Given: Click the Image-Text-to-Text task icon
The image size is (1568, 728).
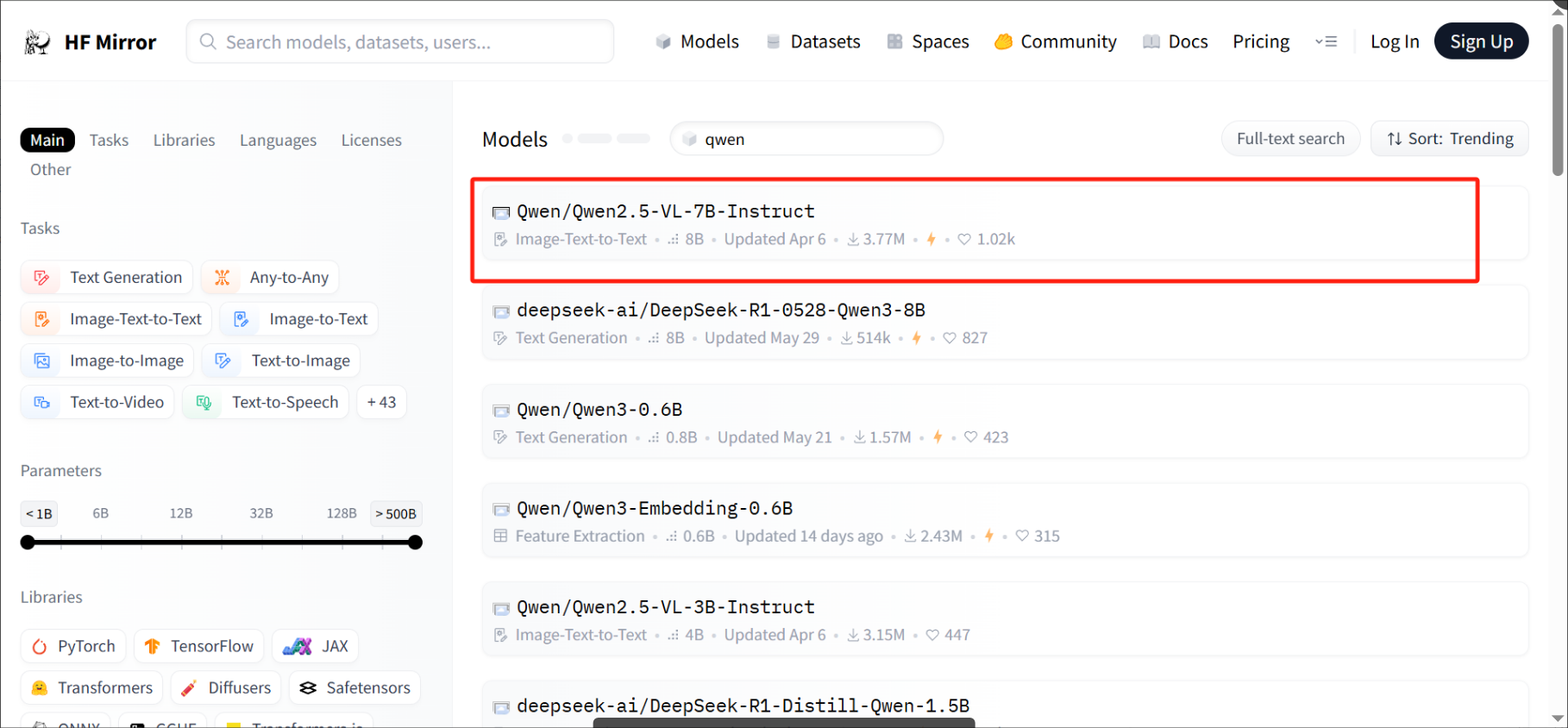Looking at the screenshot, I should tap(41, 319).
